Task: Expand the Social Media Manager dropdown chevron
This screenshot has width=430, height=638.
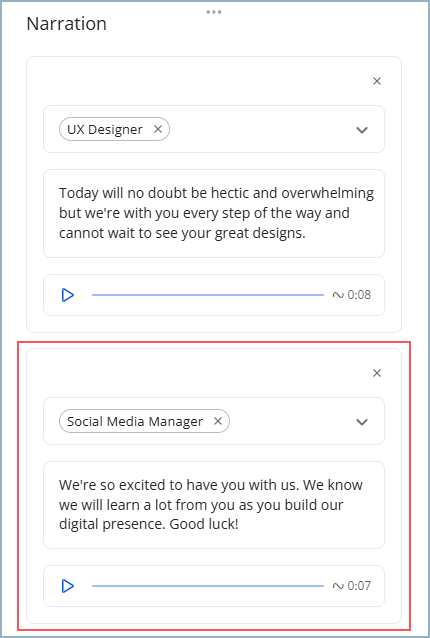Action: [x=362, y=422]
